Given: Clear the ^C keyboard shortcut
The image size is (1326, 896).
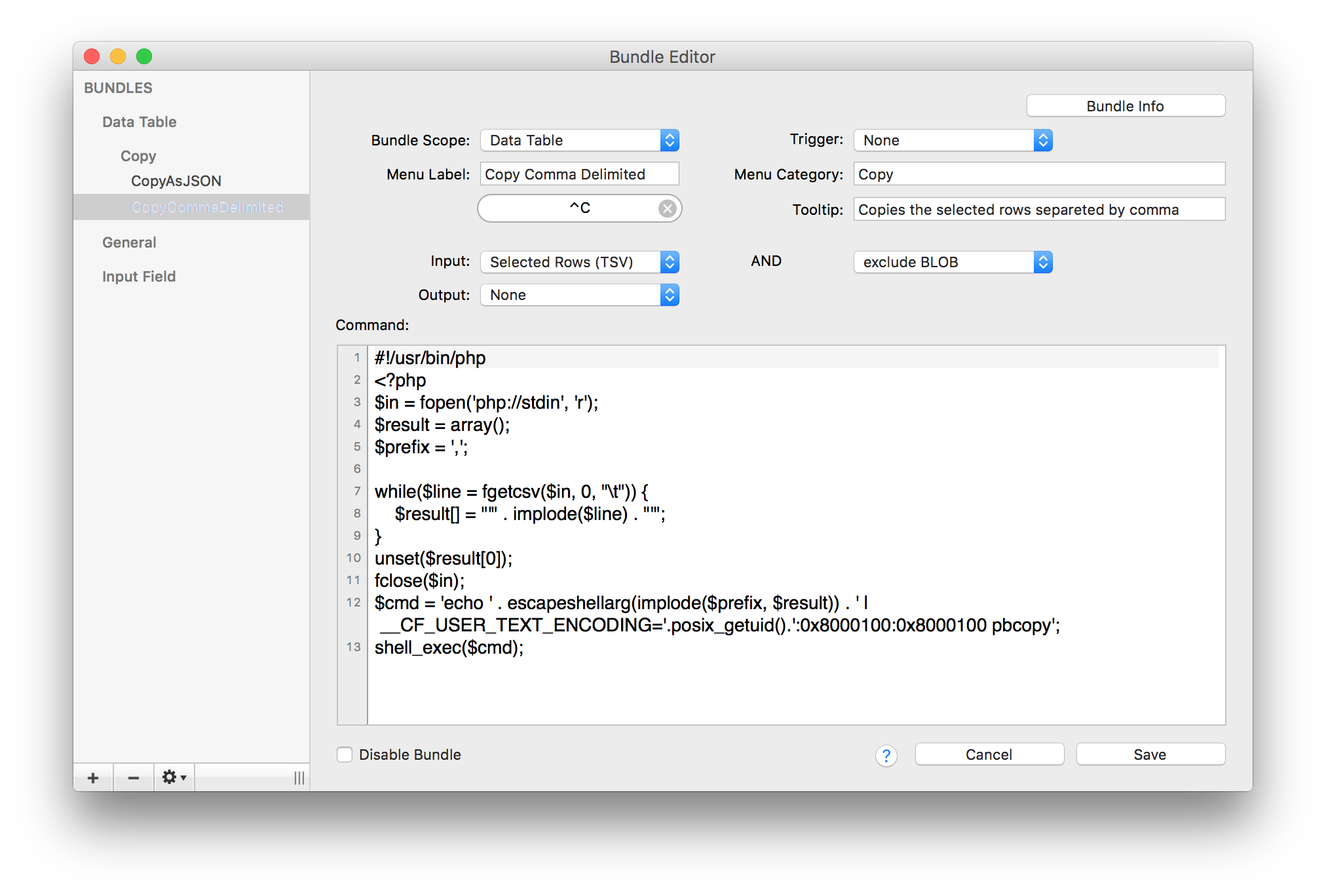Looking at the screenshot, I should [x=667, y=208].
